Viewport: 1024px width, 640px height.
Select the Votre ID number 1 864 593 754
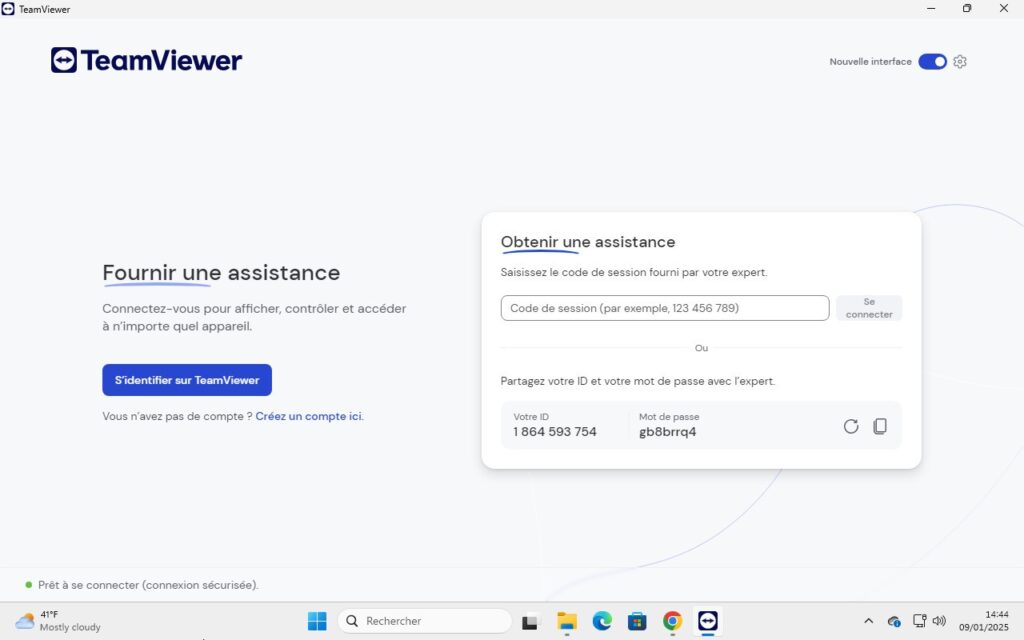[554, 432]
